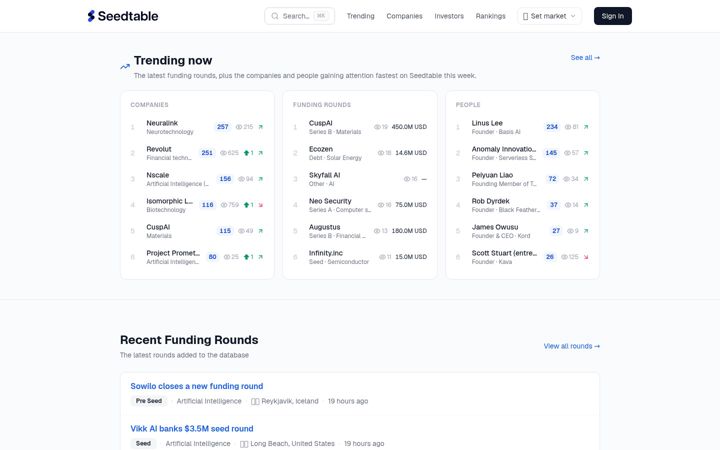Open the Anomaly Innovations person row
The image size is (720, 450).
coord(523,153)
